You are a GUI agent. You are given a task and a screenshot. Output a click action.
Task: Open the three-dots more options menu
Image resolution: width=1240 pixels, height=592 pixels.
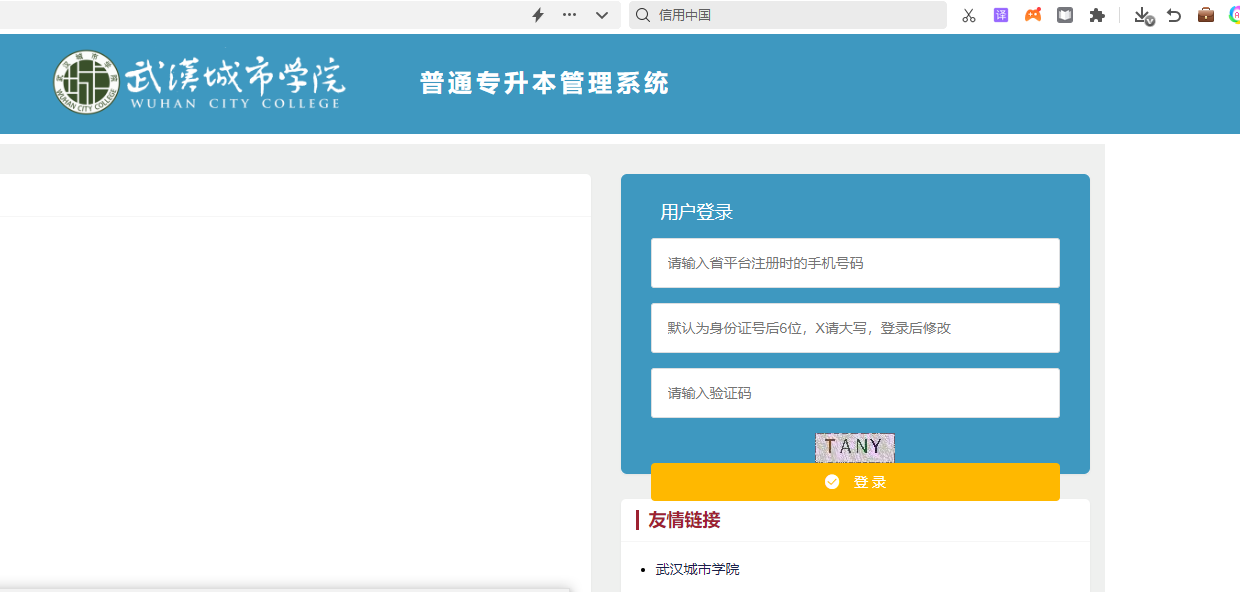pos(569,15)
